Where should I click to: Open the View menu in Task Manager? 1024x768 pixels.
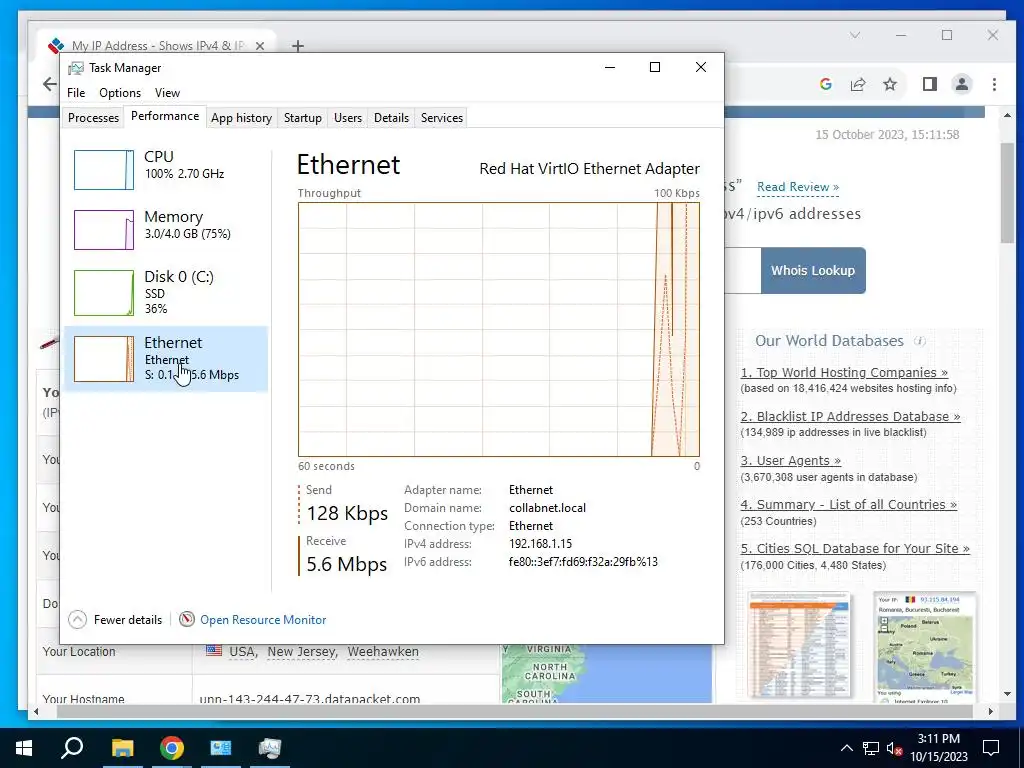tap(167, 93)
